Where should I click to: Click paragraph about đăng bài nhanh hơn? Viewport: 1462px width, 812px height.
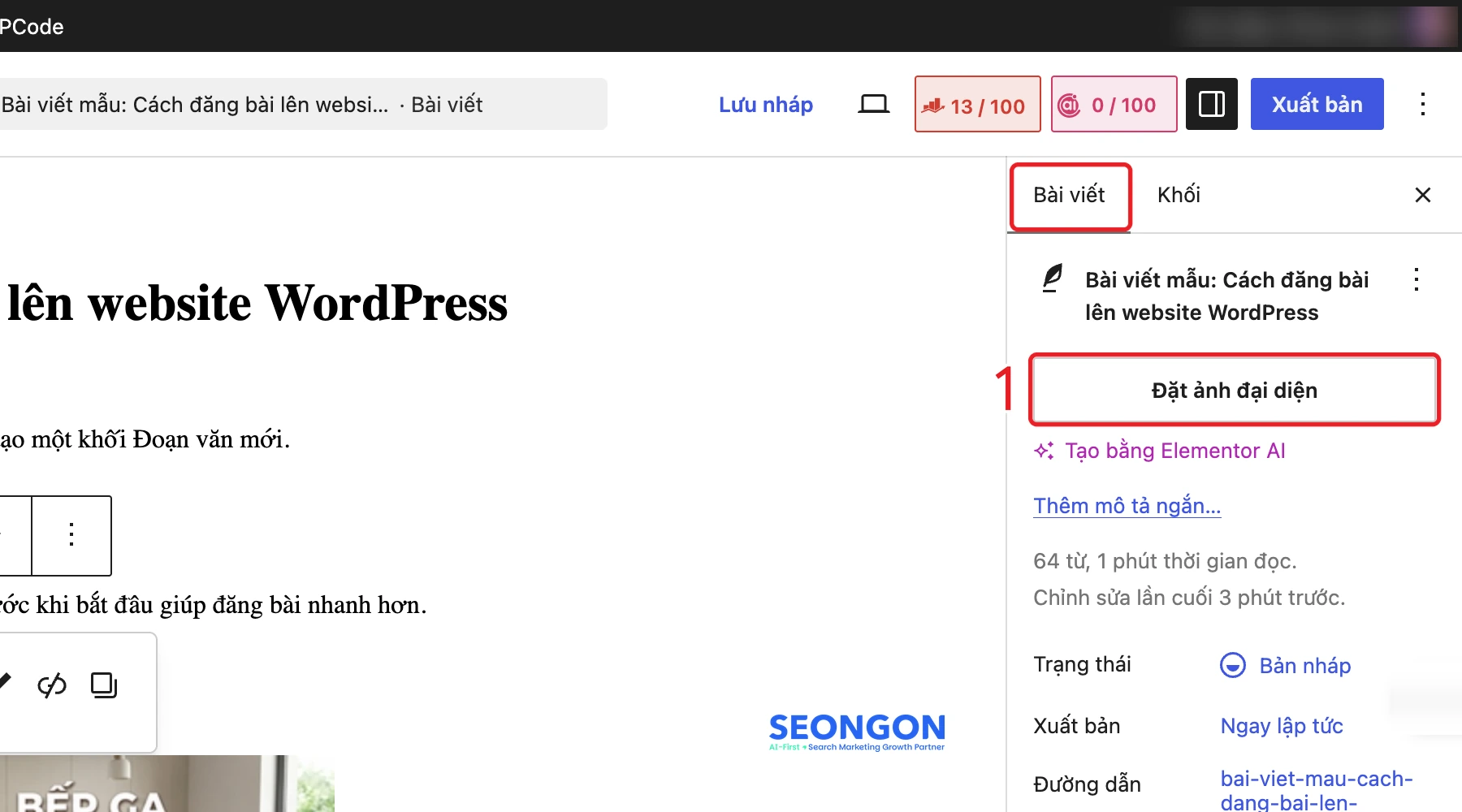[x=213, y=605]
